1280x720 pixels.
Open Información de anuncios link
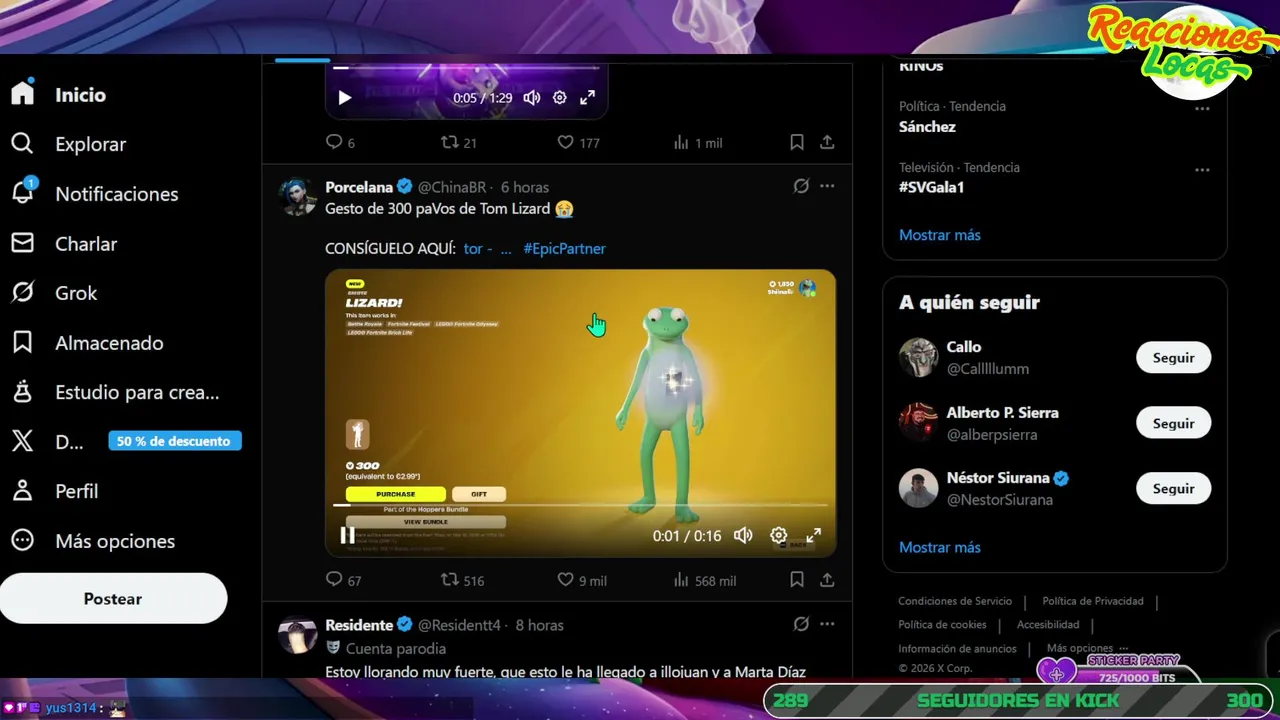pos(957,648)
